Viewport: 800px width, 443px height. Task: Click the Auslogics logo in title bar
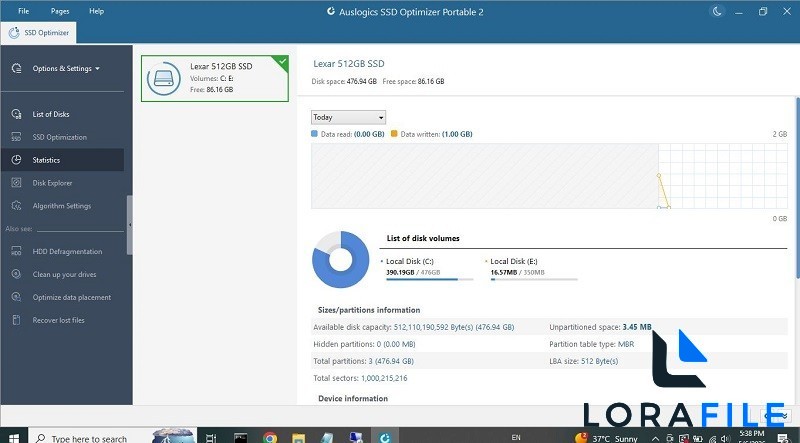(x=331, y=11)
